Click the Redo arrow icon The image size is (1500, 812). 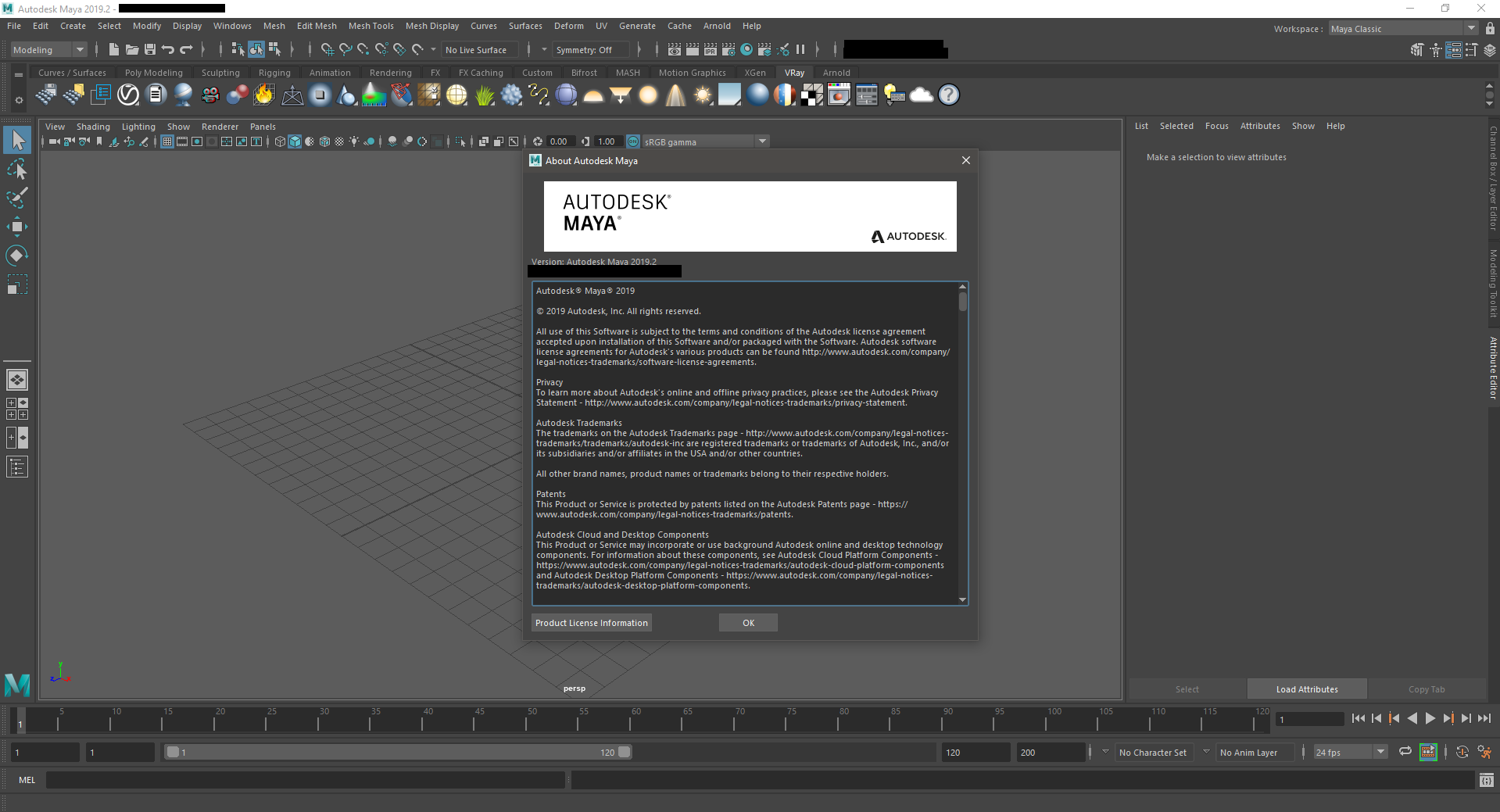tap(186, 49)
